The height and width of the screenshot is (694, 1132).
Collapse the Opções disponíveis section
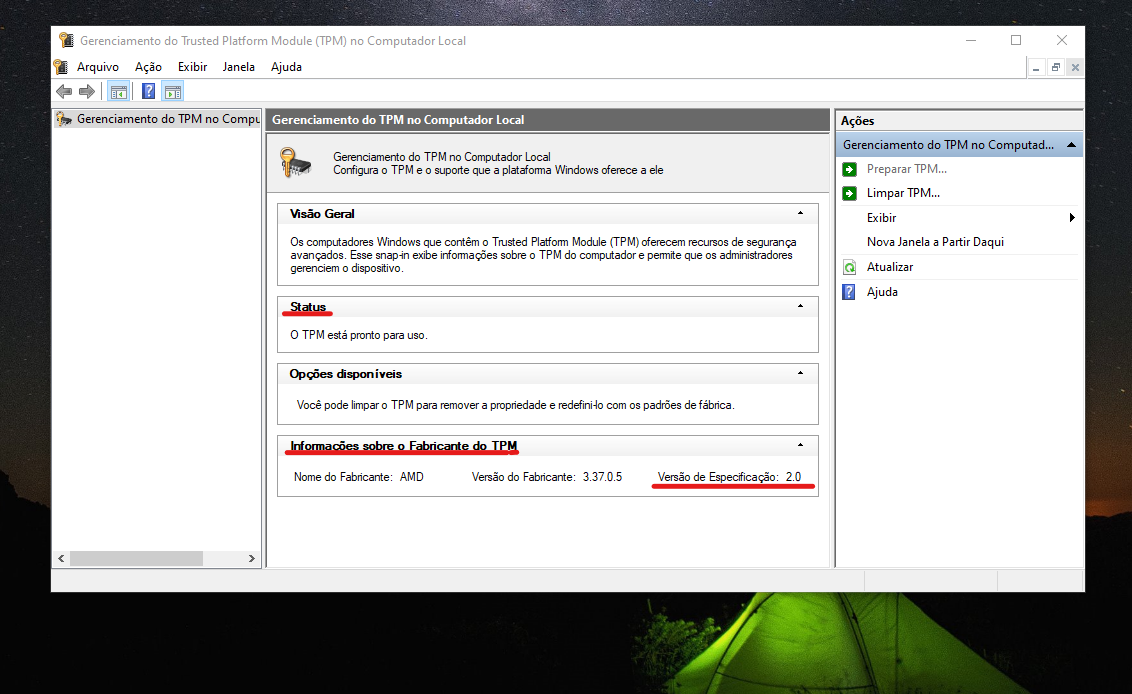800,373
